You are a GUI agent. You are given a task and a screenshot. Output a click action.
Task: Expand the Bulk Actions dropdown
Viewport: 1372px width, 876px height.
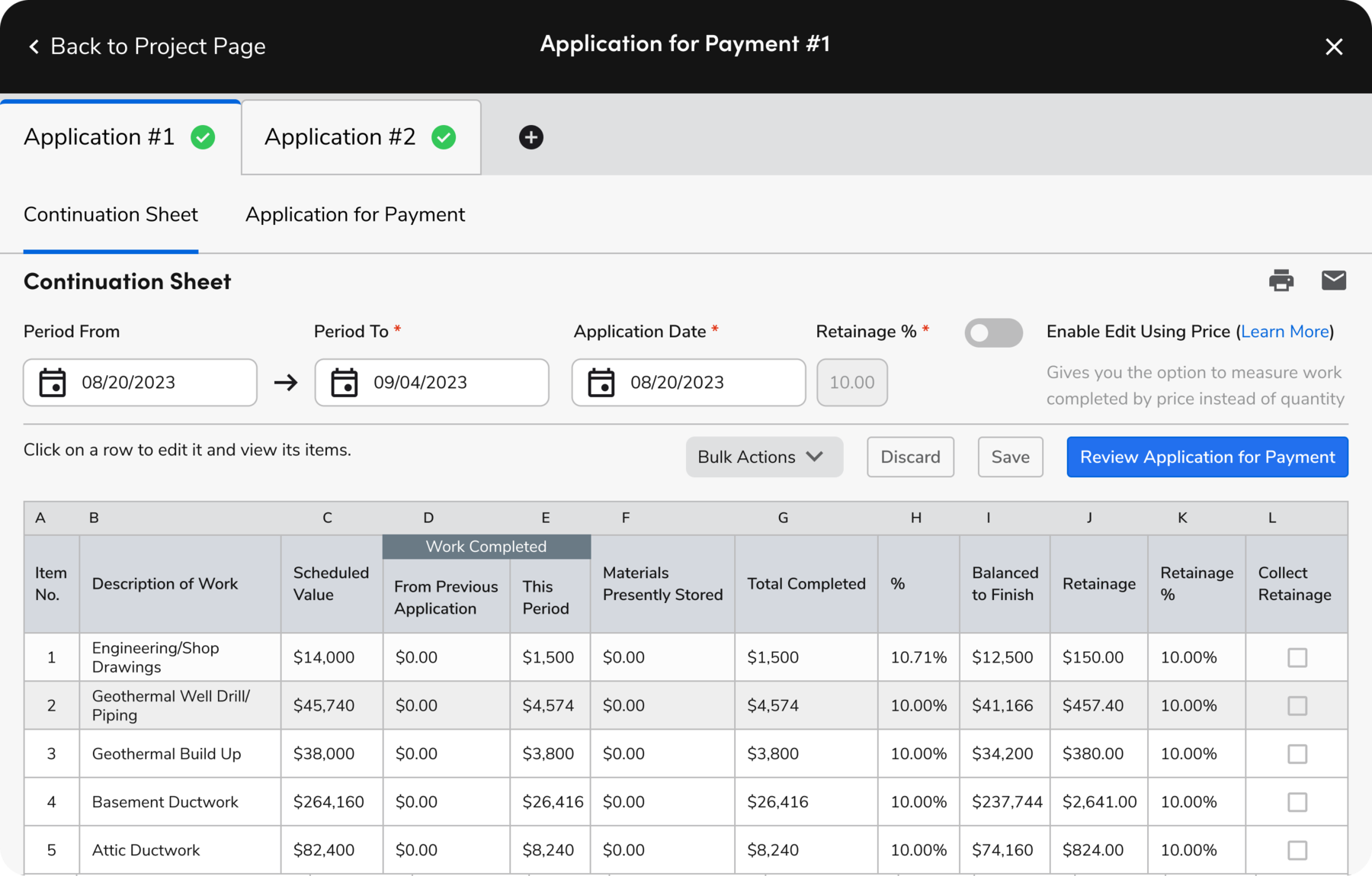(x=764, y=457)
